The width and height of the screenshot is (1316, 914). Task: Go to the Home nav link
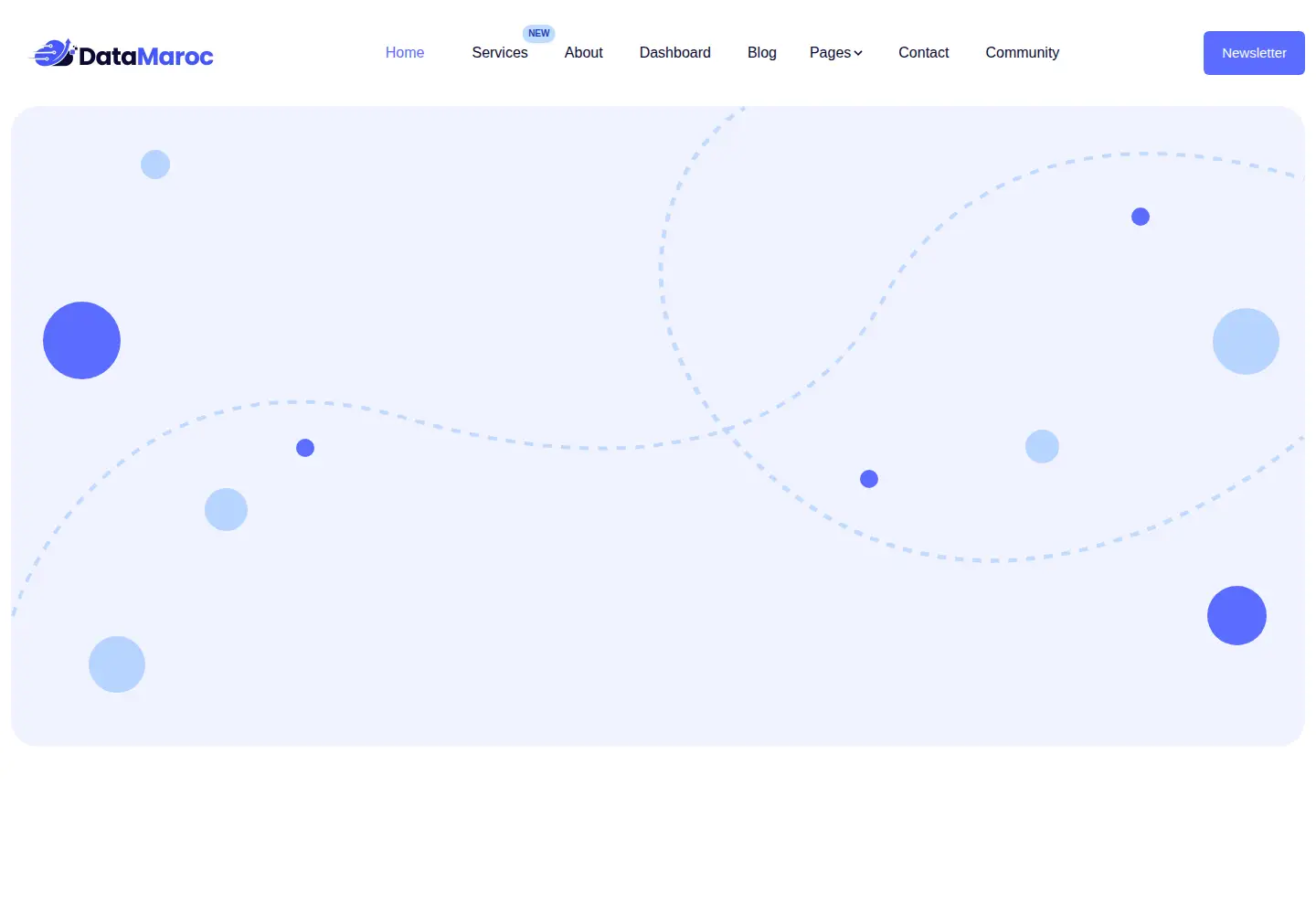point(405,53)
